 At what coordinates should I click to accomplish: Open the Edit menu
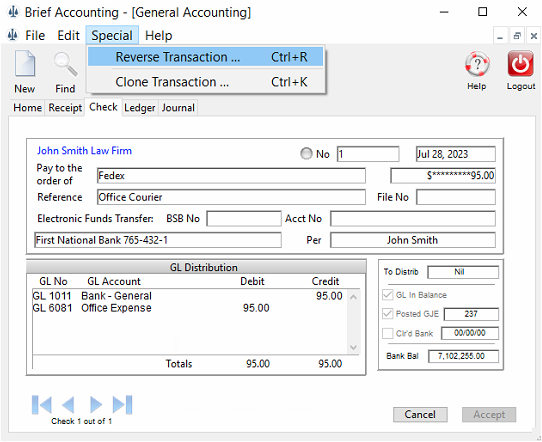pos(68,35)
